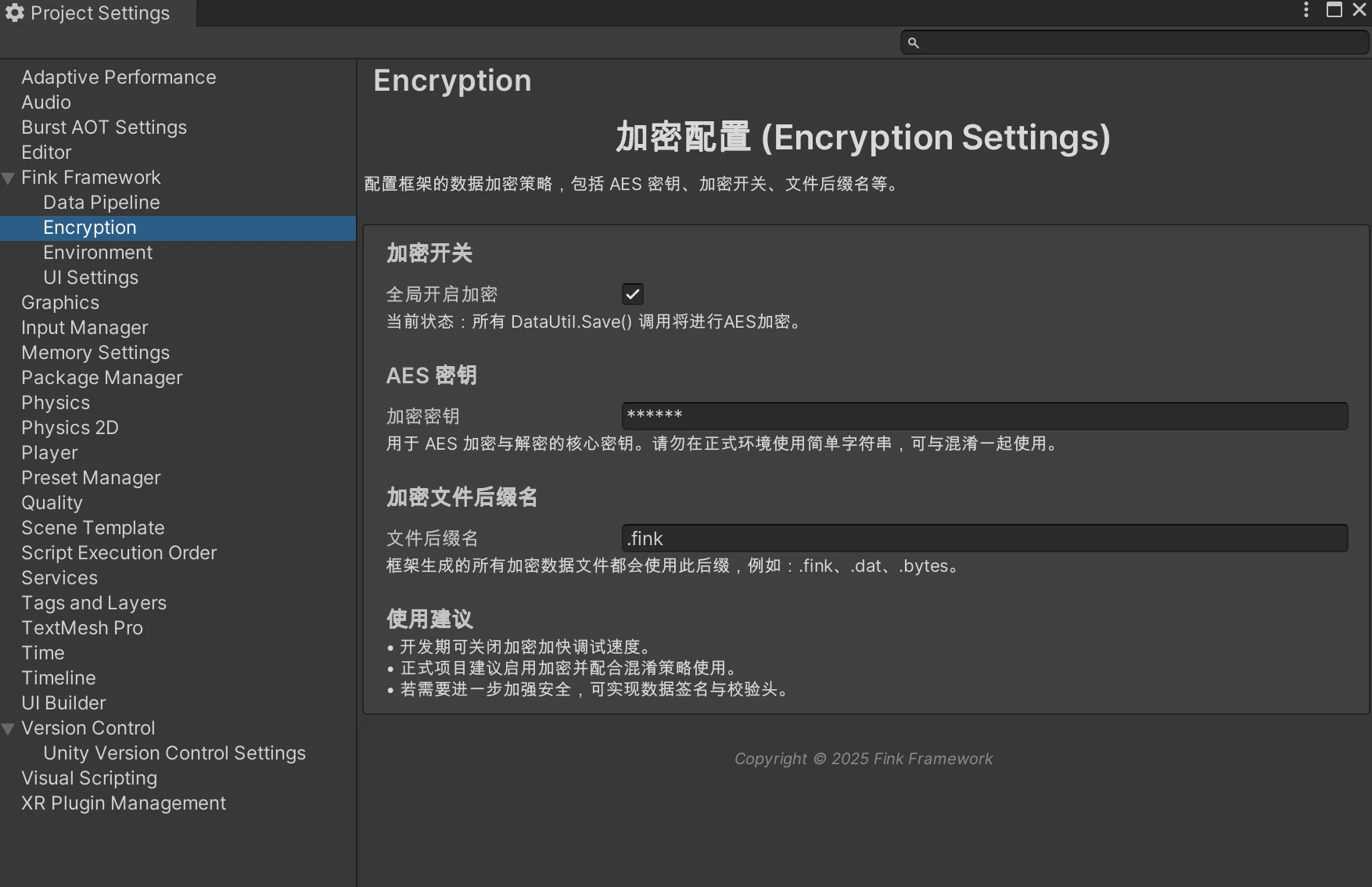Collapse the Version Control tree group

[9, 729]
